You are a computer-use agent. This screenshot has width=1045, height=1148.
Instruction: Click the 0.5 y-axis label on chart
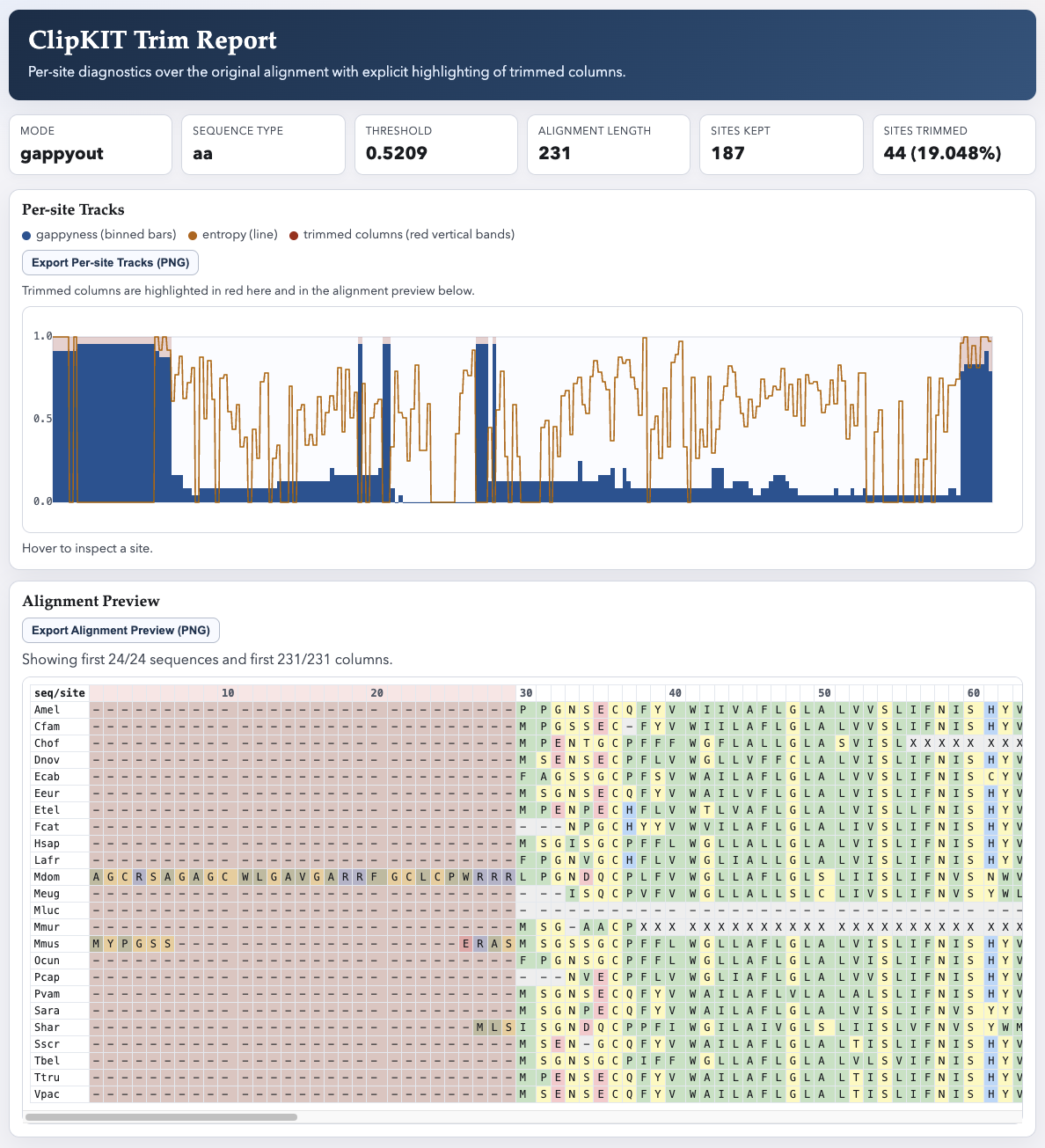42,419
